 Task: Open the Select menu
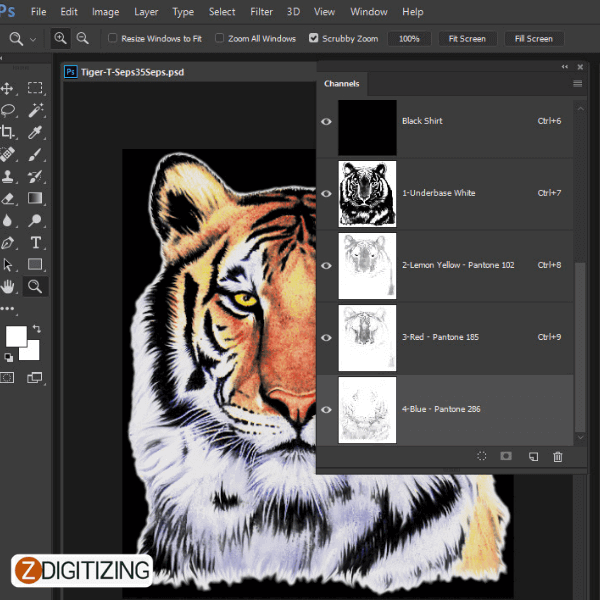(x=222, y=12)
